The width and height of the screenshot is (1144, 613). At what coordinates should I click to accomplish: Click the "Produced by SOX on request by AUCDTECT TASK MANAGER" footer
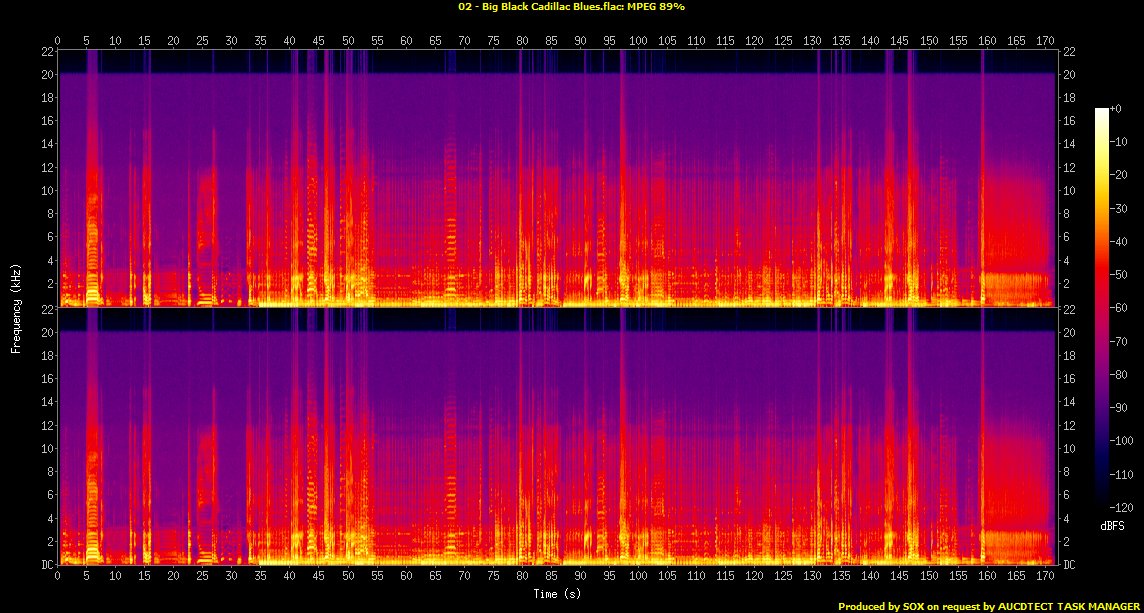click(x=989, y=606)
